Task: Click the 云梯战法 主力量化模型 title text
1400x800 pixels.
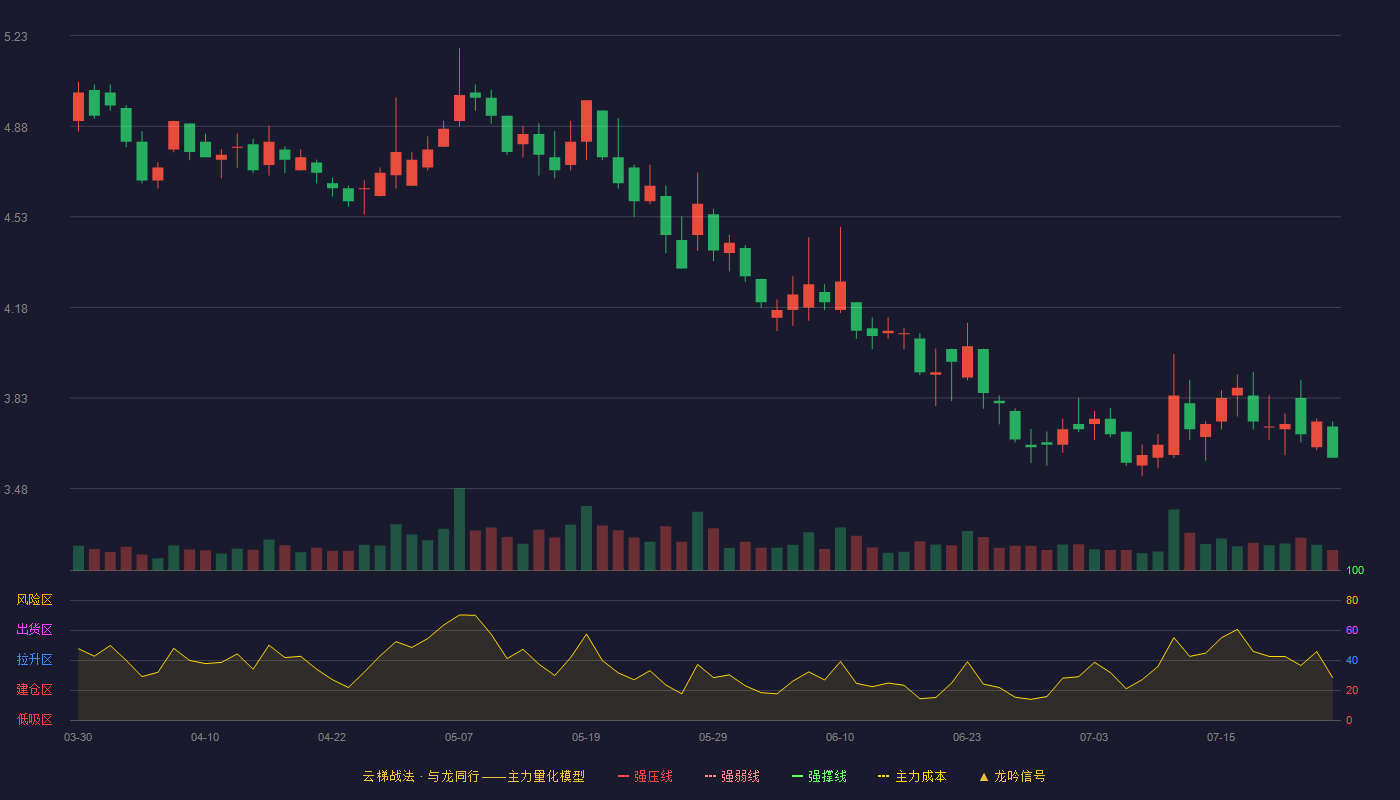Action: (474, 776)
